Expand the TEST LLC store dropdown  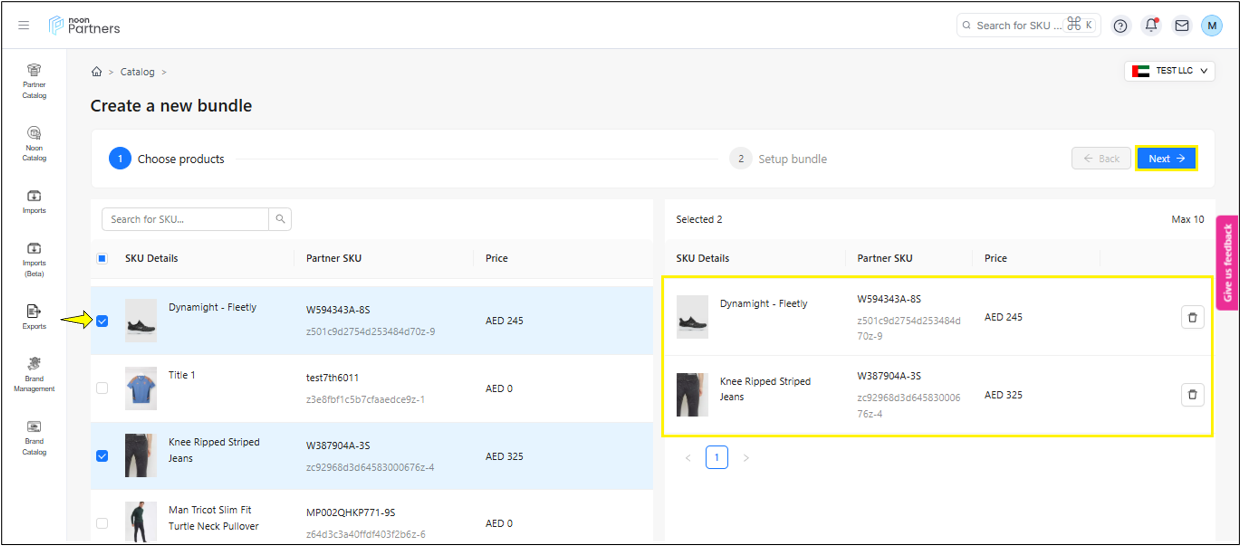(x=1169, y=71)
